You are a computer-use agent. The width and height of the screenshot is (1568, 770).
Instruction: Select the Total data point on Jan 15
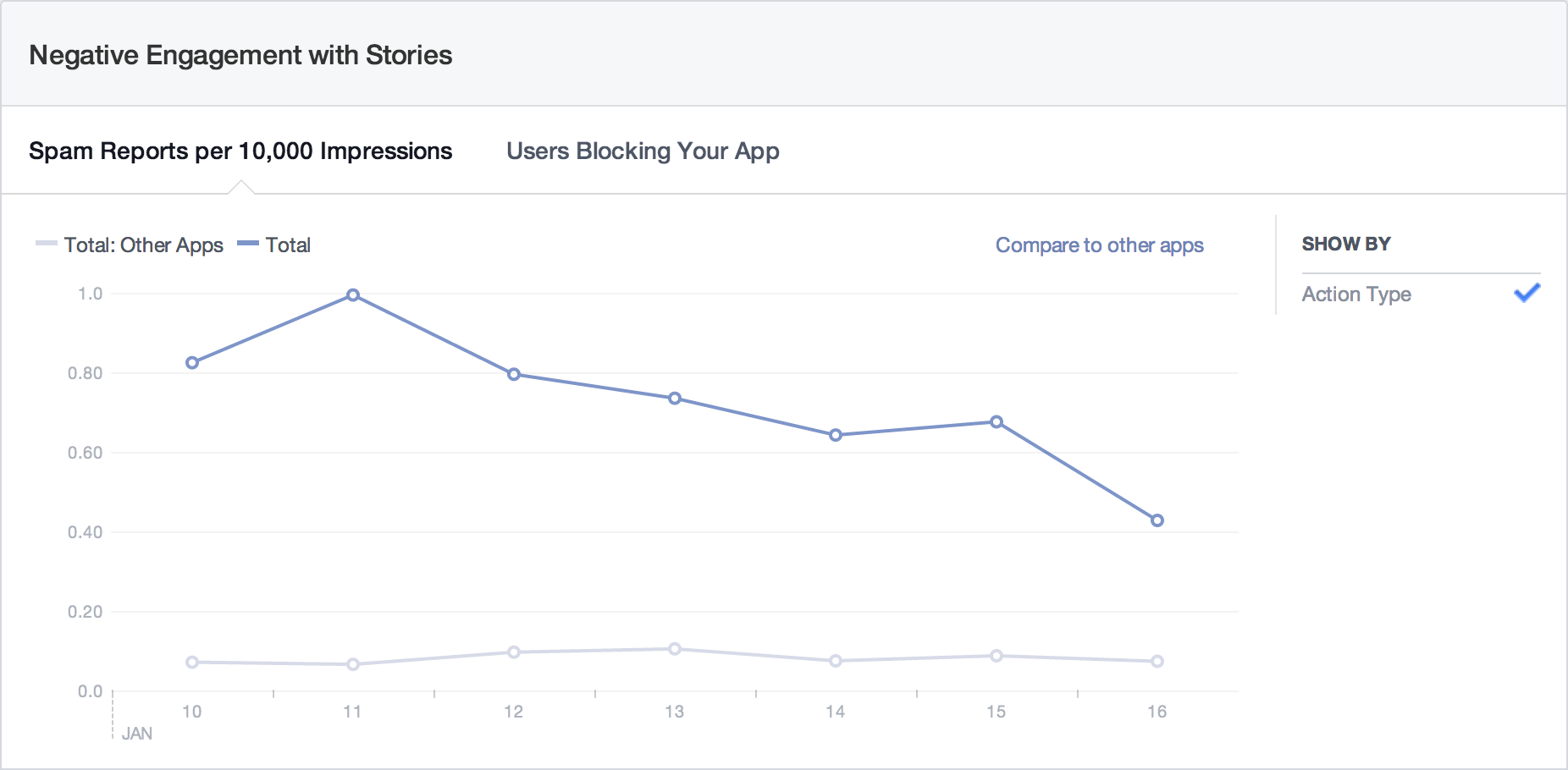(997, 422)
